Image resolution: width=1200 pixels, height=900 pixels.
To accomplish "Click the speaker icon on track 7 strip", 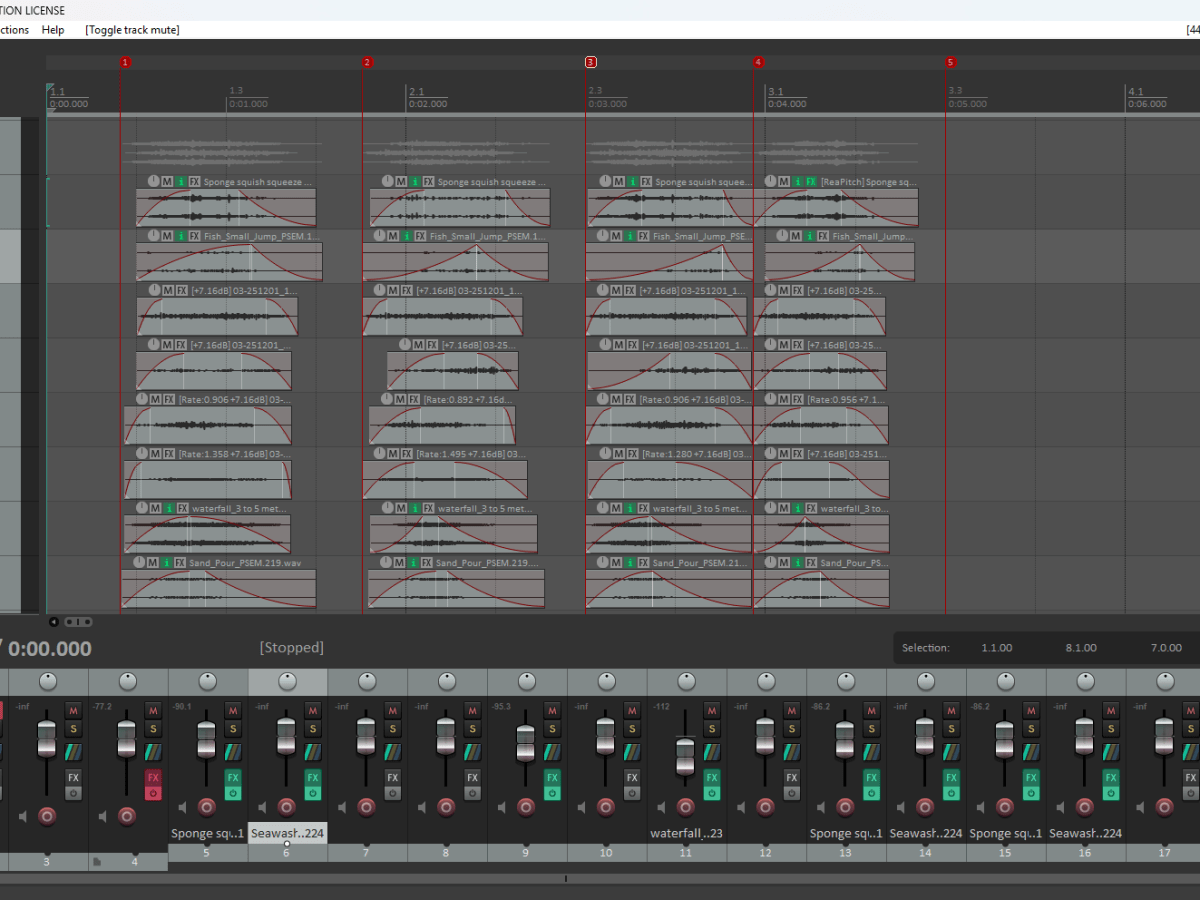I will (341, 807).
